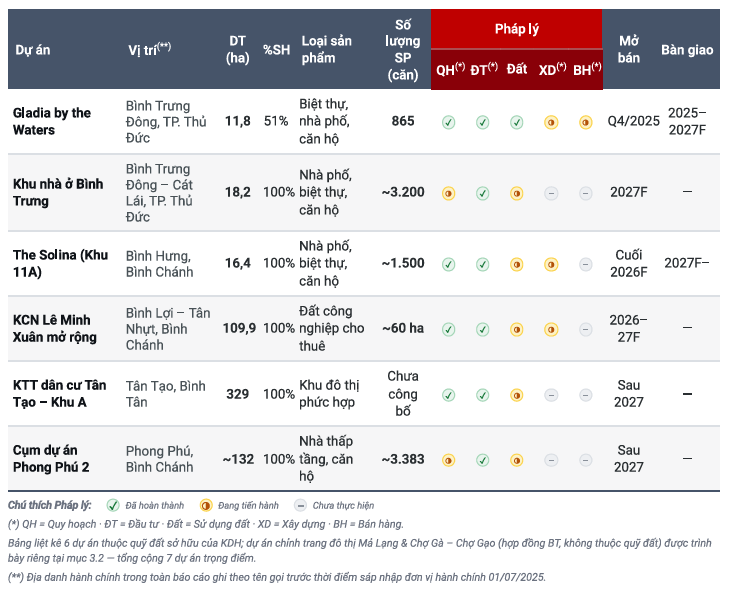Click the ĐT completed icon for KTT dân cư Tân Tạo

[x=483, y=395]
